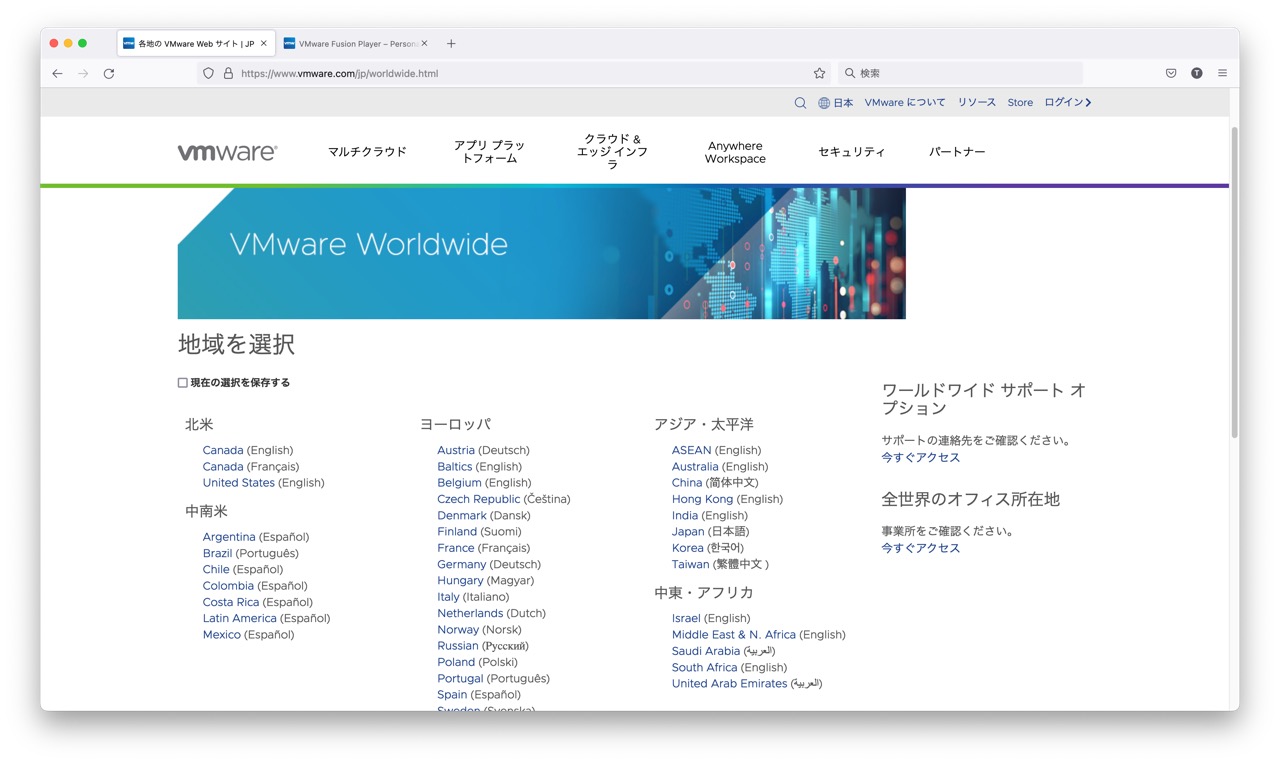Click the 日本 region link
This screenshot has height=764, width=1280.
pos(843,102)
